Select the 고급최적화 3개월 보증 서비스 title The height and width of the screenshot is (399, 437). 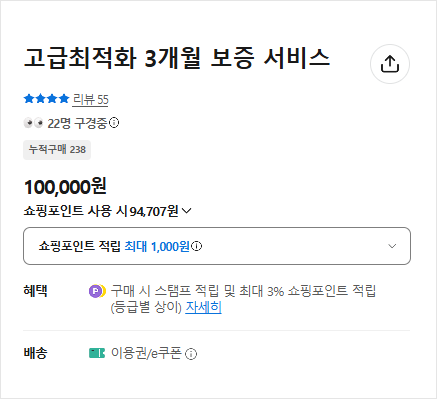[177, 58]
